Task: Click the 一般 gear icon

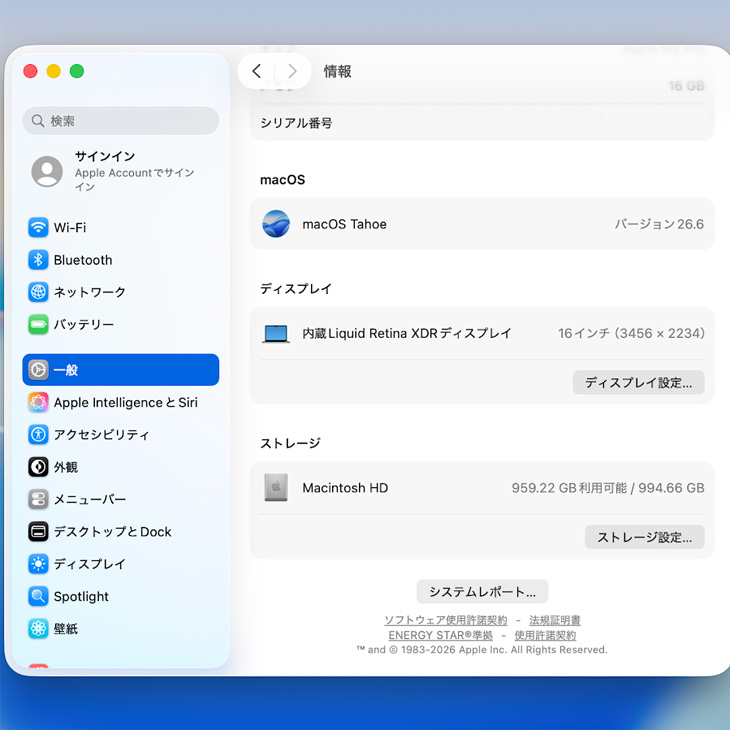Action: tap(38, 370)
